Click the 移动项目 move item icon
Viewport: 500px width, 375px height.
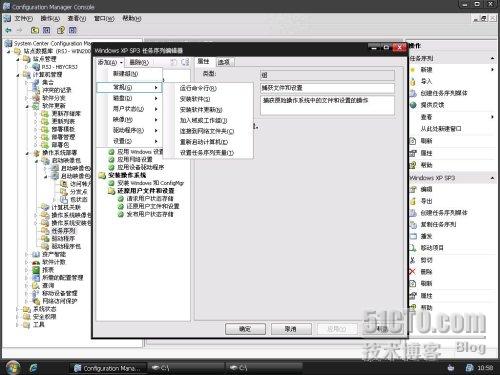[413, 248]
